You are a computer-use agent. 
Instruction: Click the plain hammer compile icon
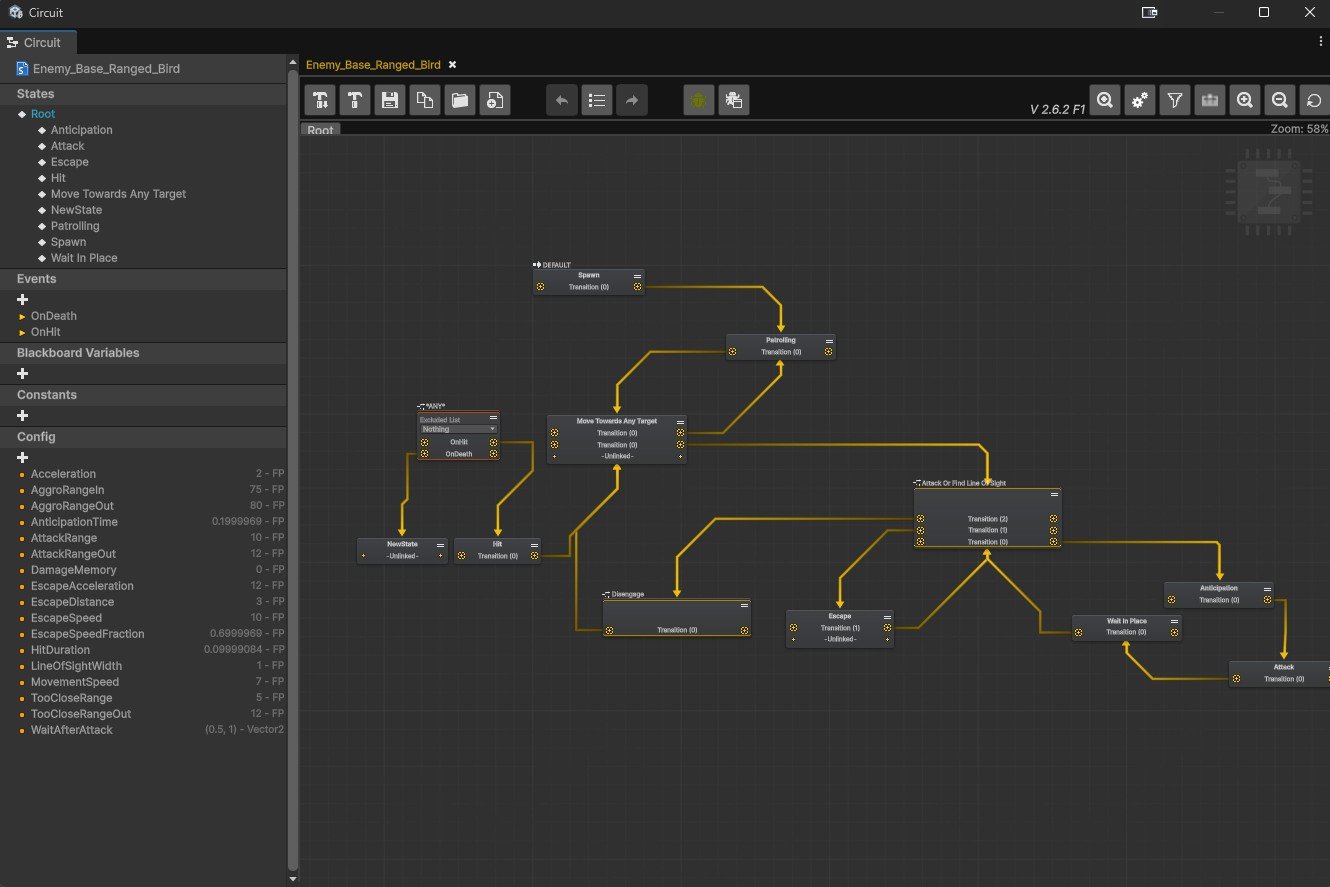click(356, 100)
